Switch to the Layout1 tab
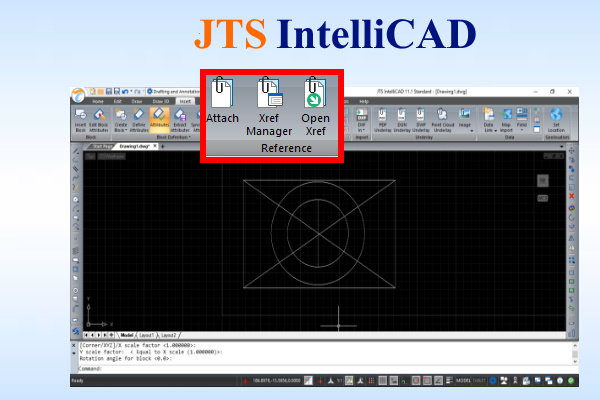Screen dimensions: 600x400 146,335
